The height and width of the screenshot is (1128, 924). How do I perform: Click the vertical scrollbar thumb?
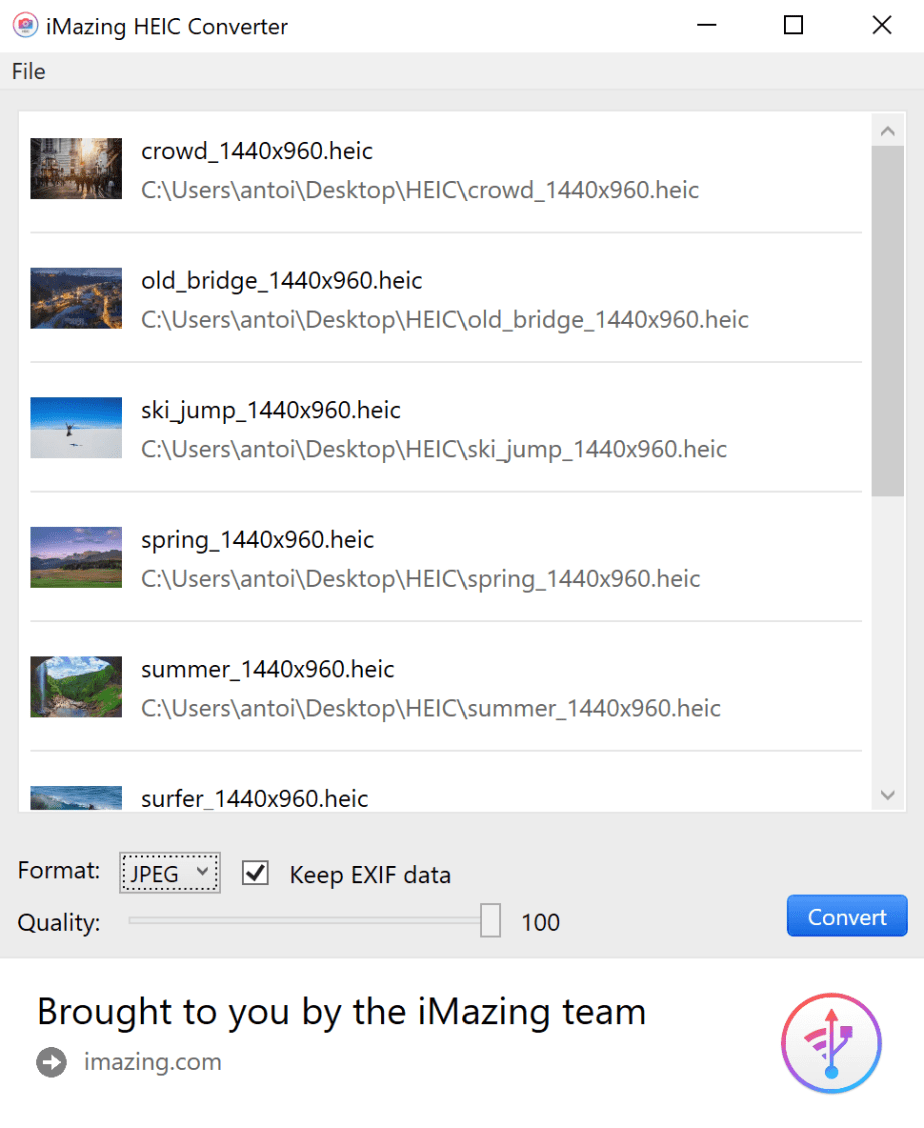(888, 322)
